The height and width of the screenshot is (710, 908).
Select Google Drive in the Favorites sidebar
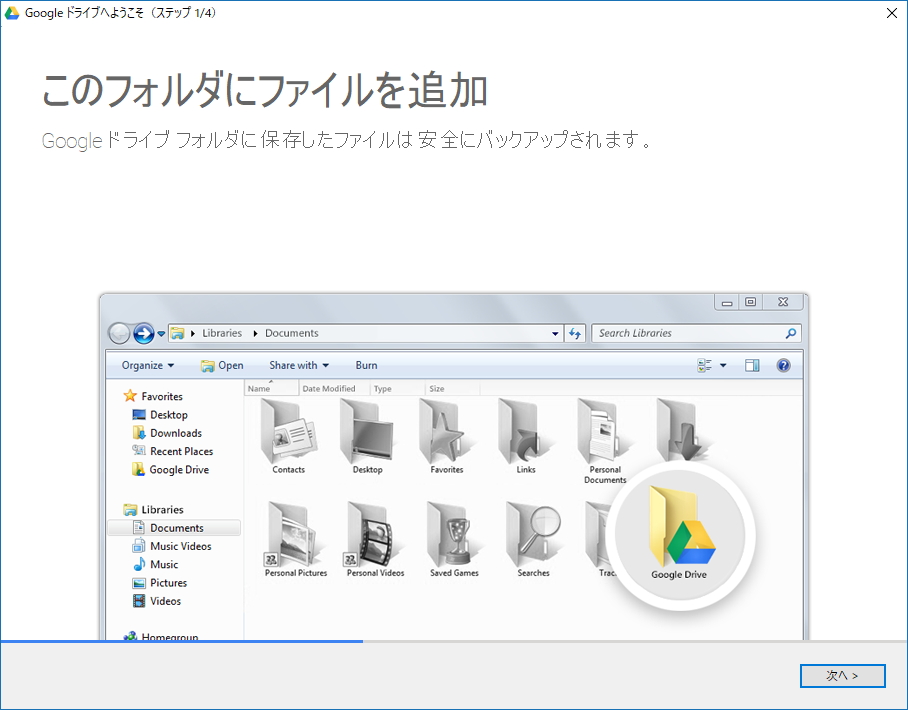pyautogui.click(x=179, y=469)
